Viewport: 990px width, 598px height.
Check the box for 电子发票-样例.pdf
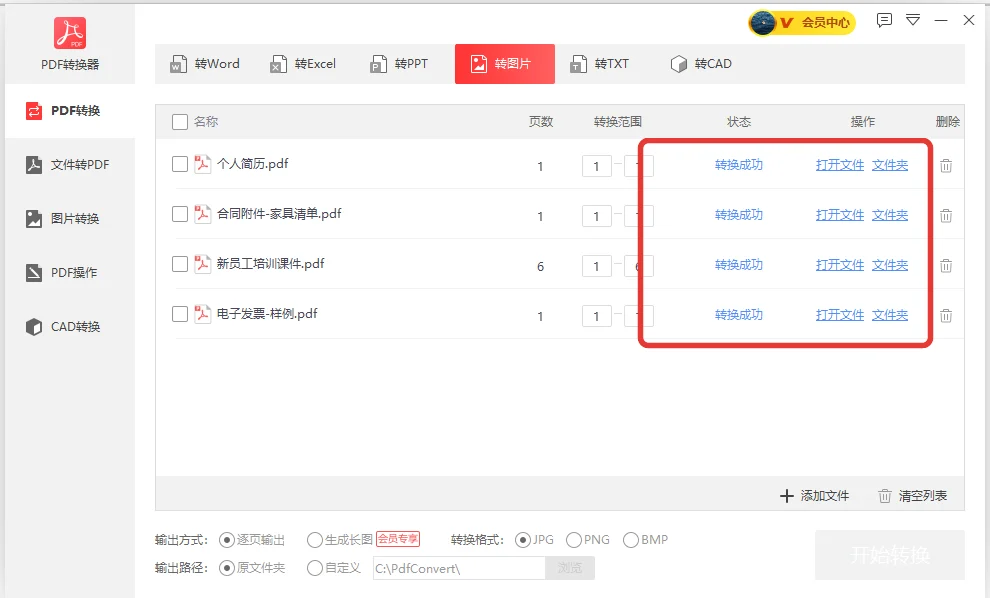coord(180,314)
